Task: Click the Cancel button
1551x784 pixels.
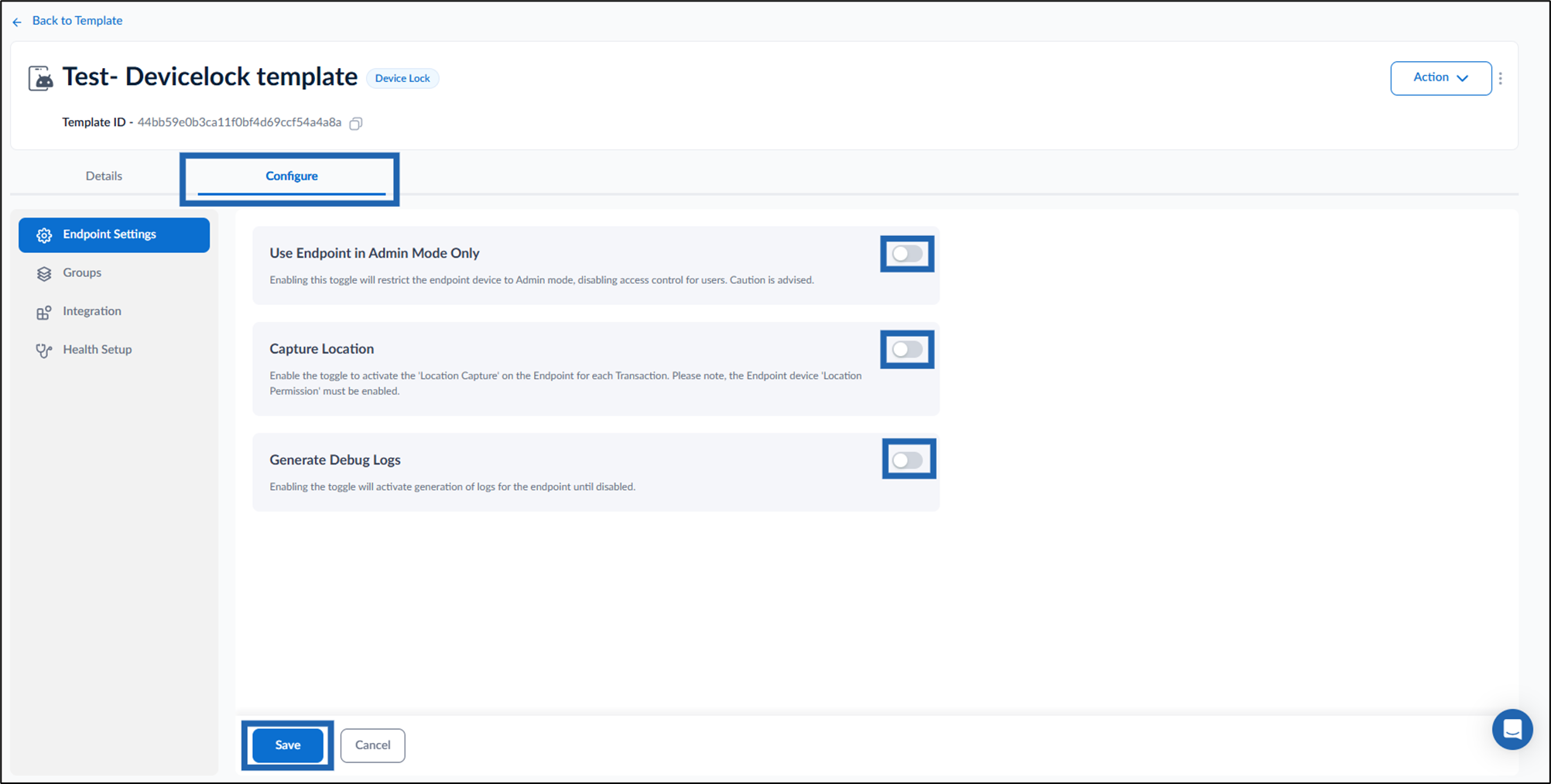Action: (372, 745)
